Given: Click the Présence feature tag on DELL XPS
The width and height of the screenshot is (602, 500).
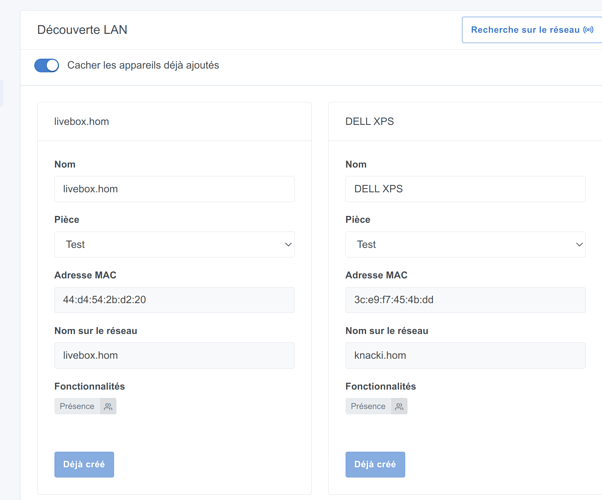Looking at the screenshot, I should [368, 407].
